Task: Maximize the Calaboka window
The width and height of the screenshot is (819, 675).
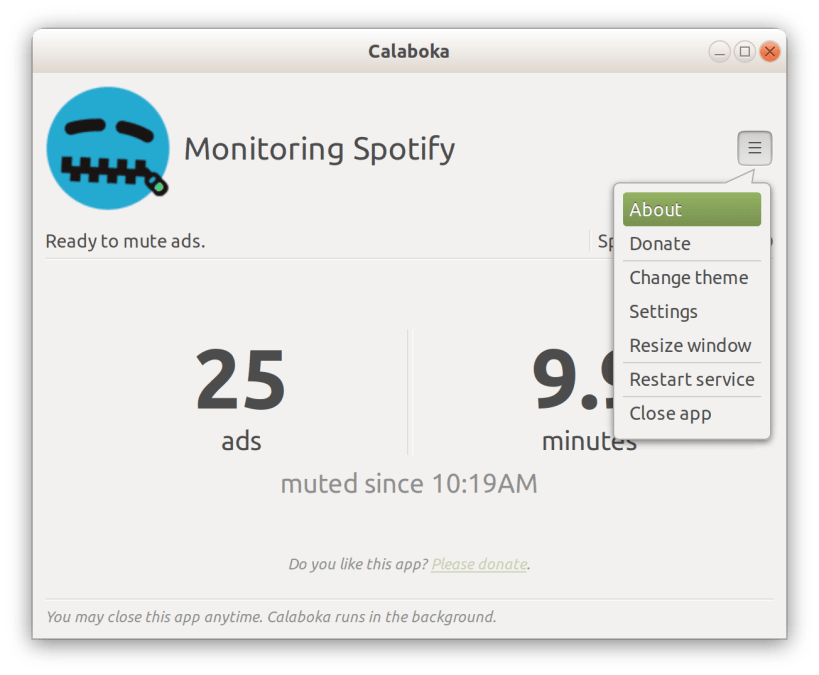Action: pos(745,52)
